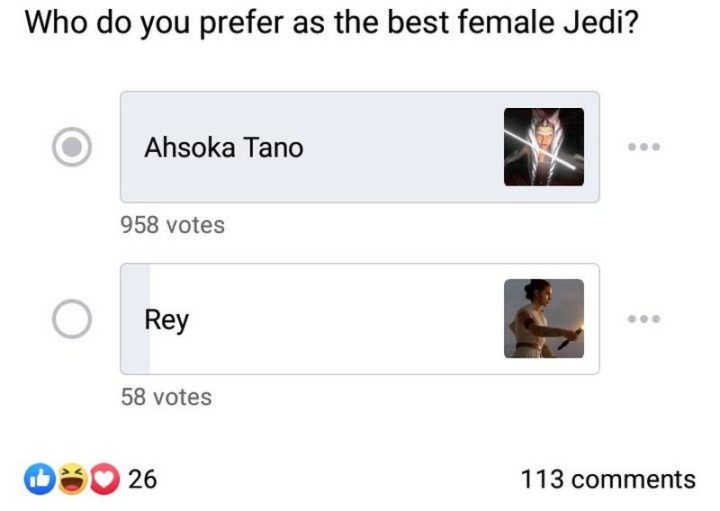Viewport: 720px width, 511px height.
Task: Click the red Love heart reaction icon
Action: coord(104,480)
